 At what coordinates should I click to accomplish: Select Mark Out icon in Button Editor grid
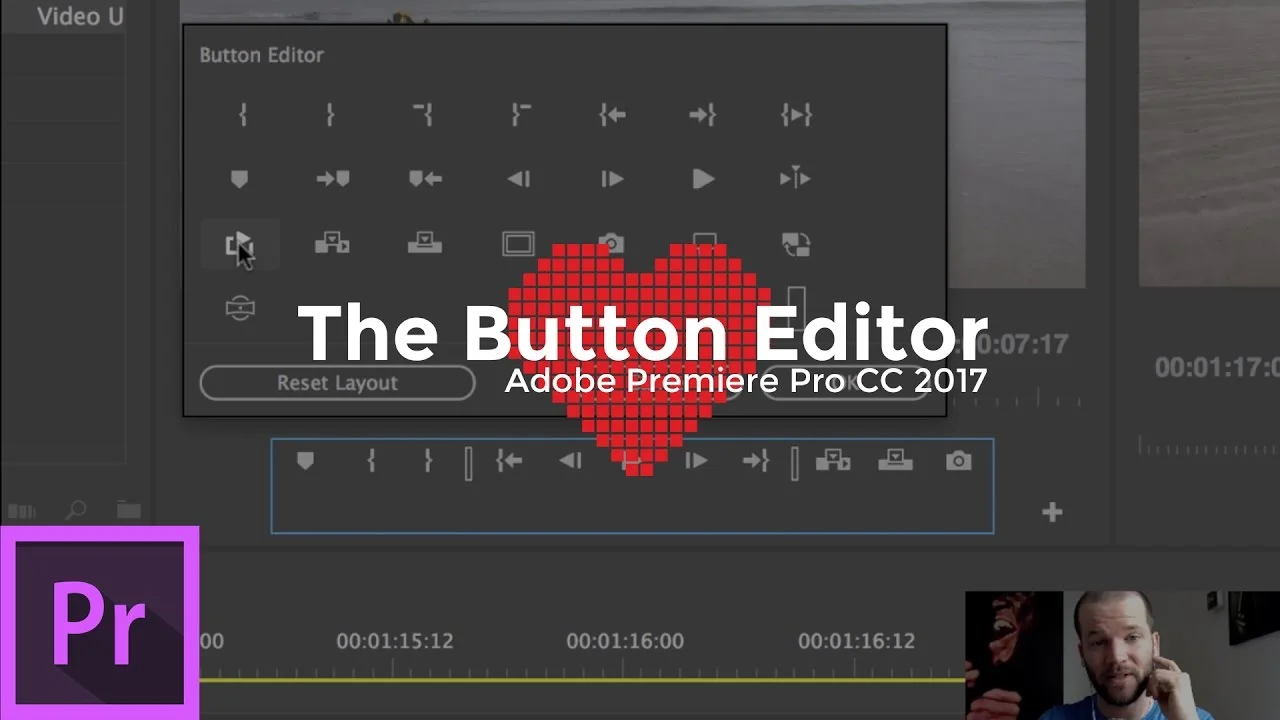[x=330, y=115]
